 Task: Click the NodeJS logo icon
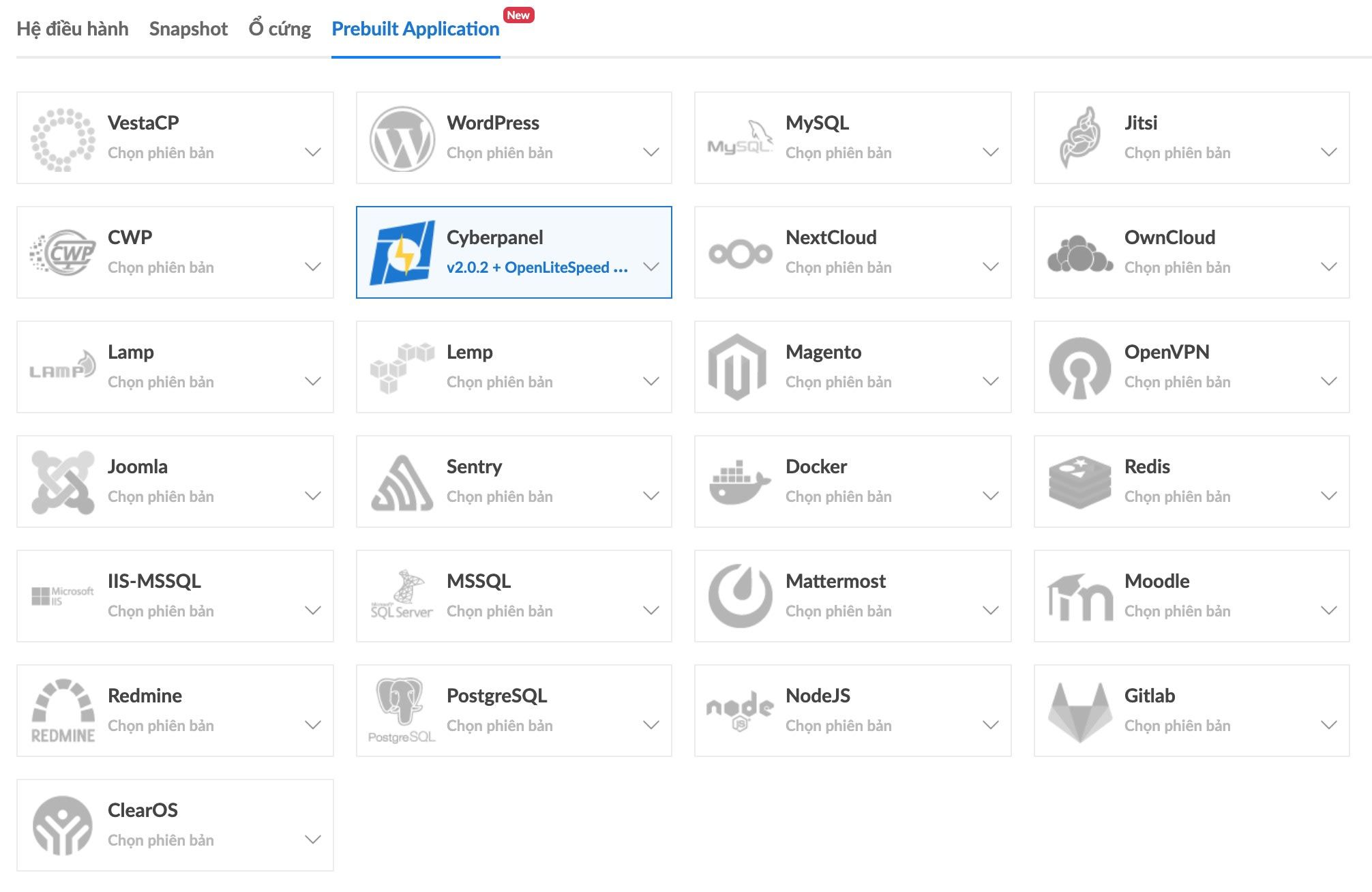pyautogui.click(x=740, y=711)
